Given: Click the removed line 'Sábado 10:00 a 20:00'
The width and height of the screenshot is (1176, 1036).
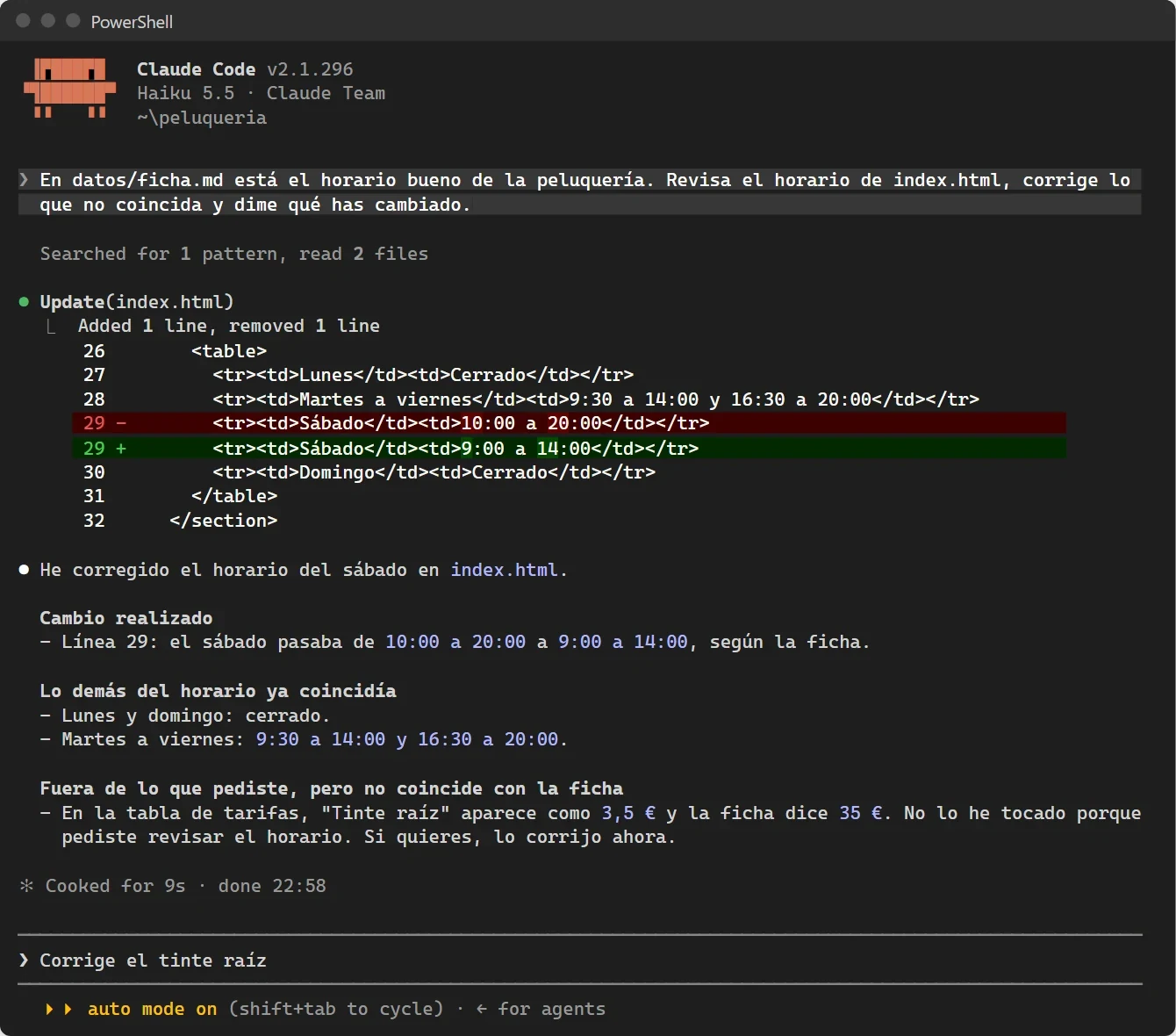Looking at the screenshot, I should click(569, 423).
